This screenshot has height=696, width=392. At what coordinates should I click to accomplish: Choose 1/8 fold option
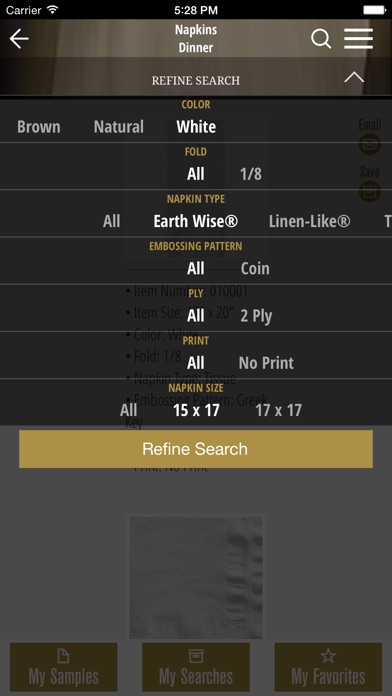click(x=251, y=174)
